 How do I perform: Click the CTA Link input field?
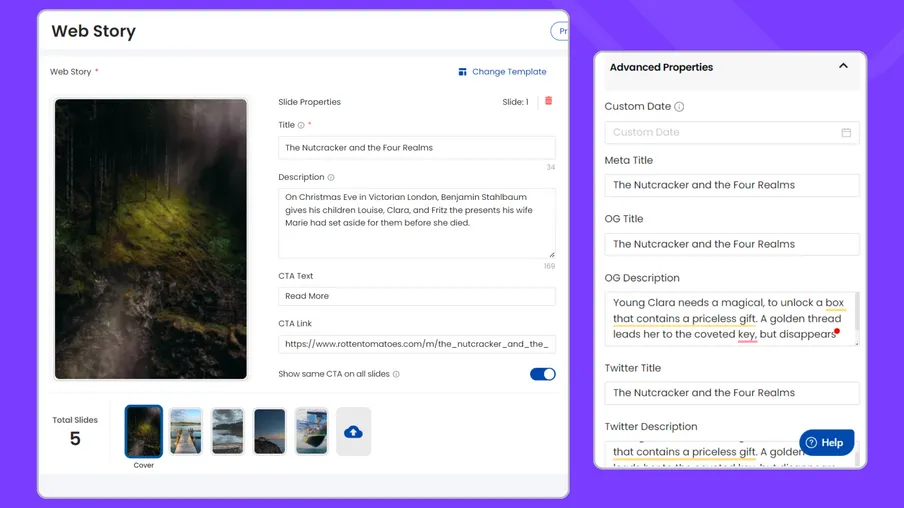click(x=416, y=344)
